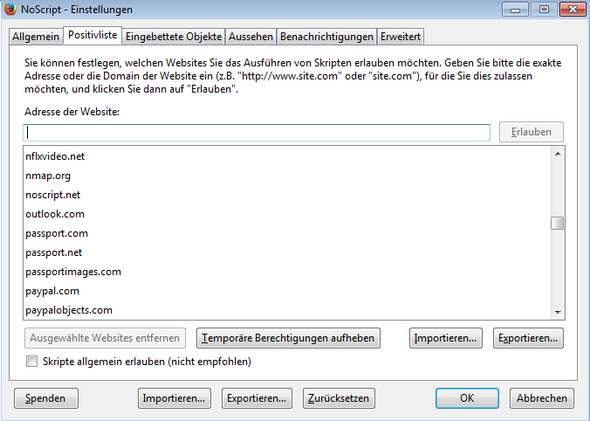Switch to the Aussehen tab
This screenshot has width=590, height=421.
[251, 37]
